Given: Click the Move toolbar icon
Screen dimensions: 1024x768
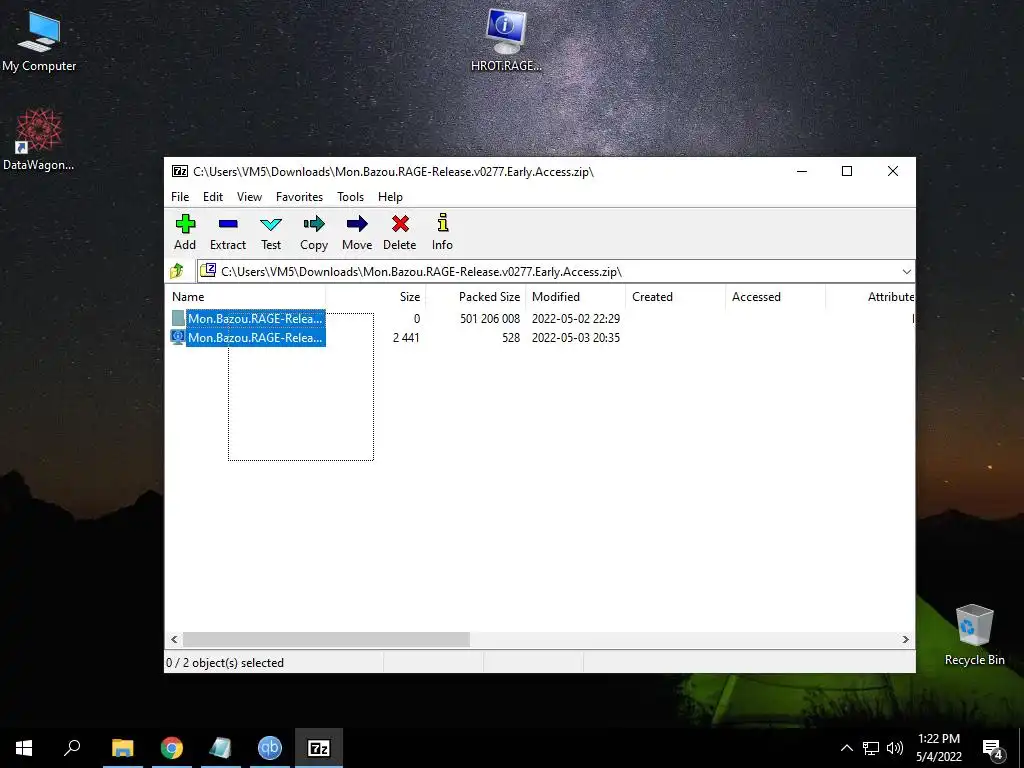Looking at the screenshot, I should 357,224.
